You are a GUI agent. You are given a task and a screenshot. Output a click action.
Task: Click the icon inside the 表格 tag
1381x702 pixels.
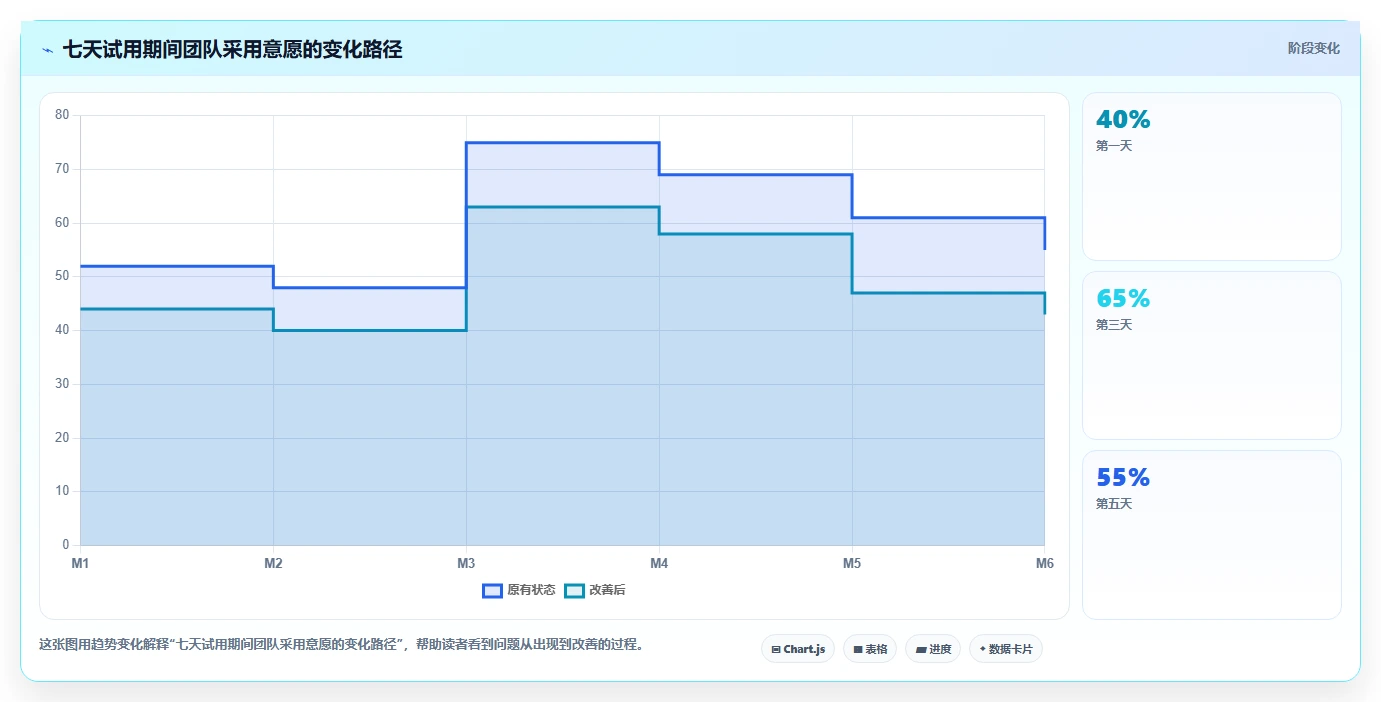(858, 650)
